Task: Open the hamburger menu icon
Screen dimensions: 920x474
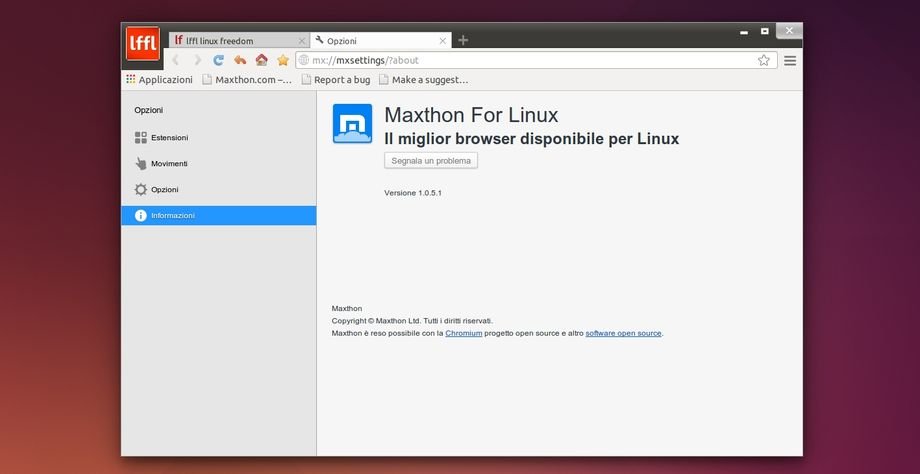Action: [790, 60]
